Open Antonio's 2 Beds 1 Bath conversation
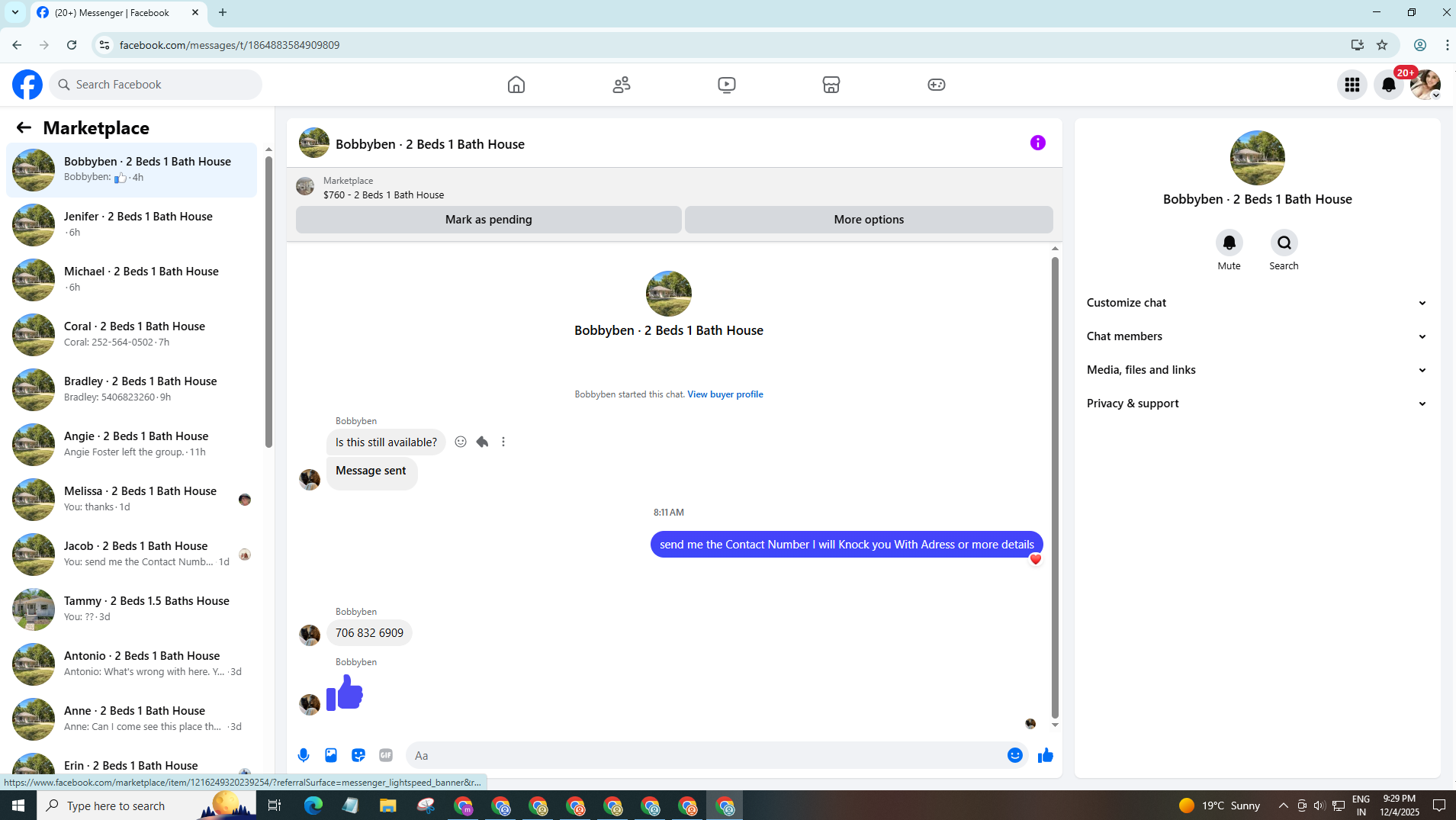 pos(132,664)
